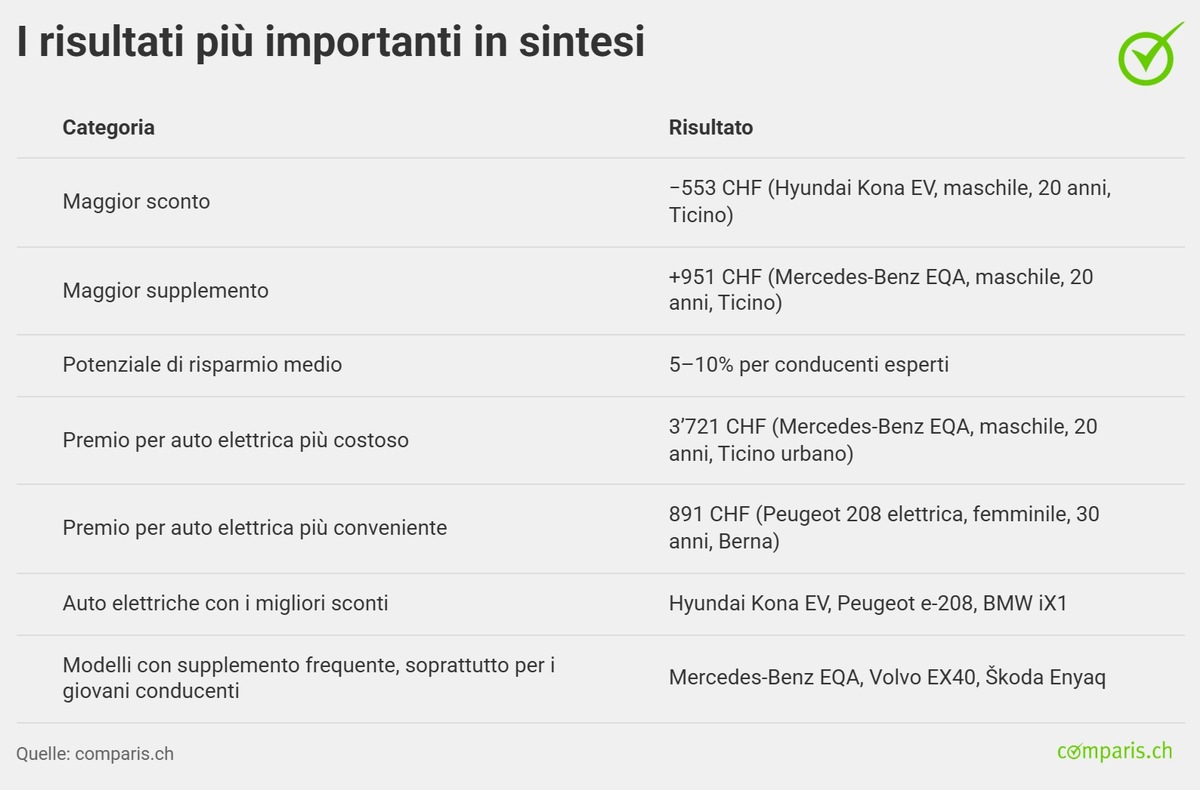
Task: Click 'Mercedes-Benz EQA, Volvo EX40, Škoda Enyaq' cell
Action: click(x=886, y=677)
